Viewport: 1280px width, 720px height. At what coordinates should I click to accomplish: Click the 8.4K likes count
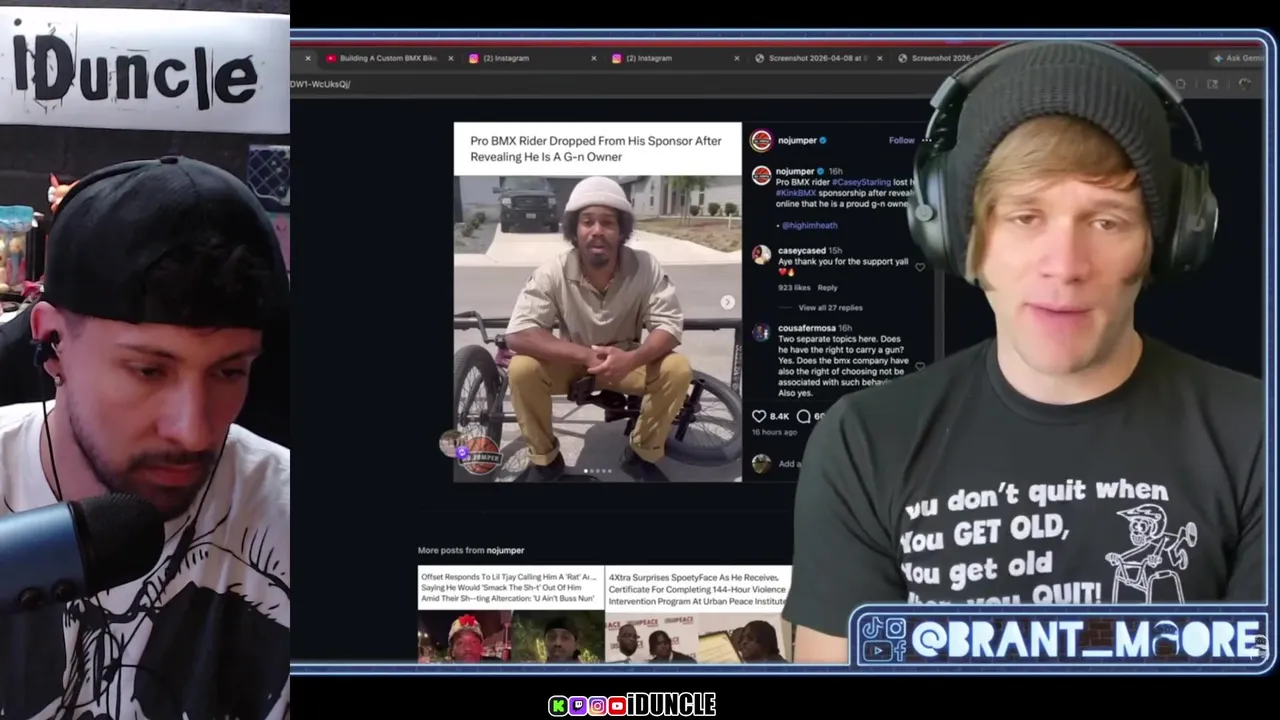pos(779,416)
